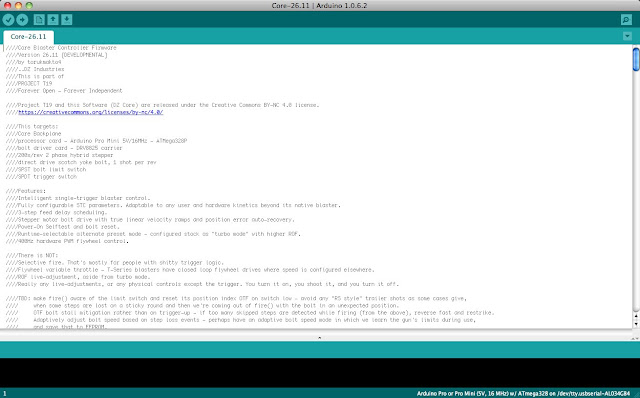The width and height of the screenshot is (640, 398).
Task: Save the sketch with the Save icon
Action: pyautogui.click(x=67, y=20)
